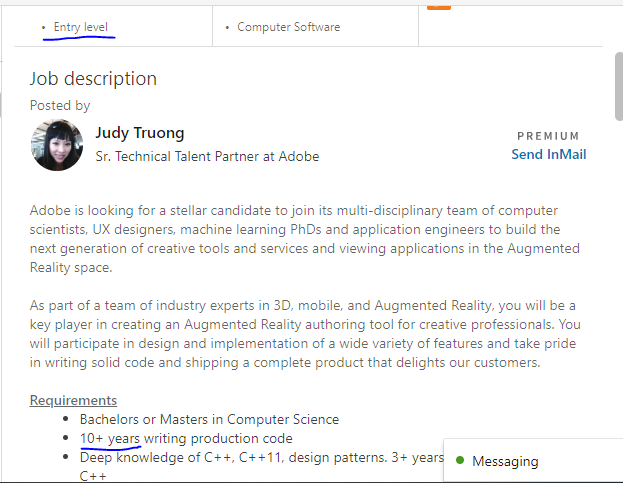Click the paragraph starting with As part of a team
The image size is (623, 483).
pyautogui.click(x=305, y=334)
